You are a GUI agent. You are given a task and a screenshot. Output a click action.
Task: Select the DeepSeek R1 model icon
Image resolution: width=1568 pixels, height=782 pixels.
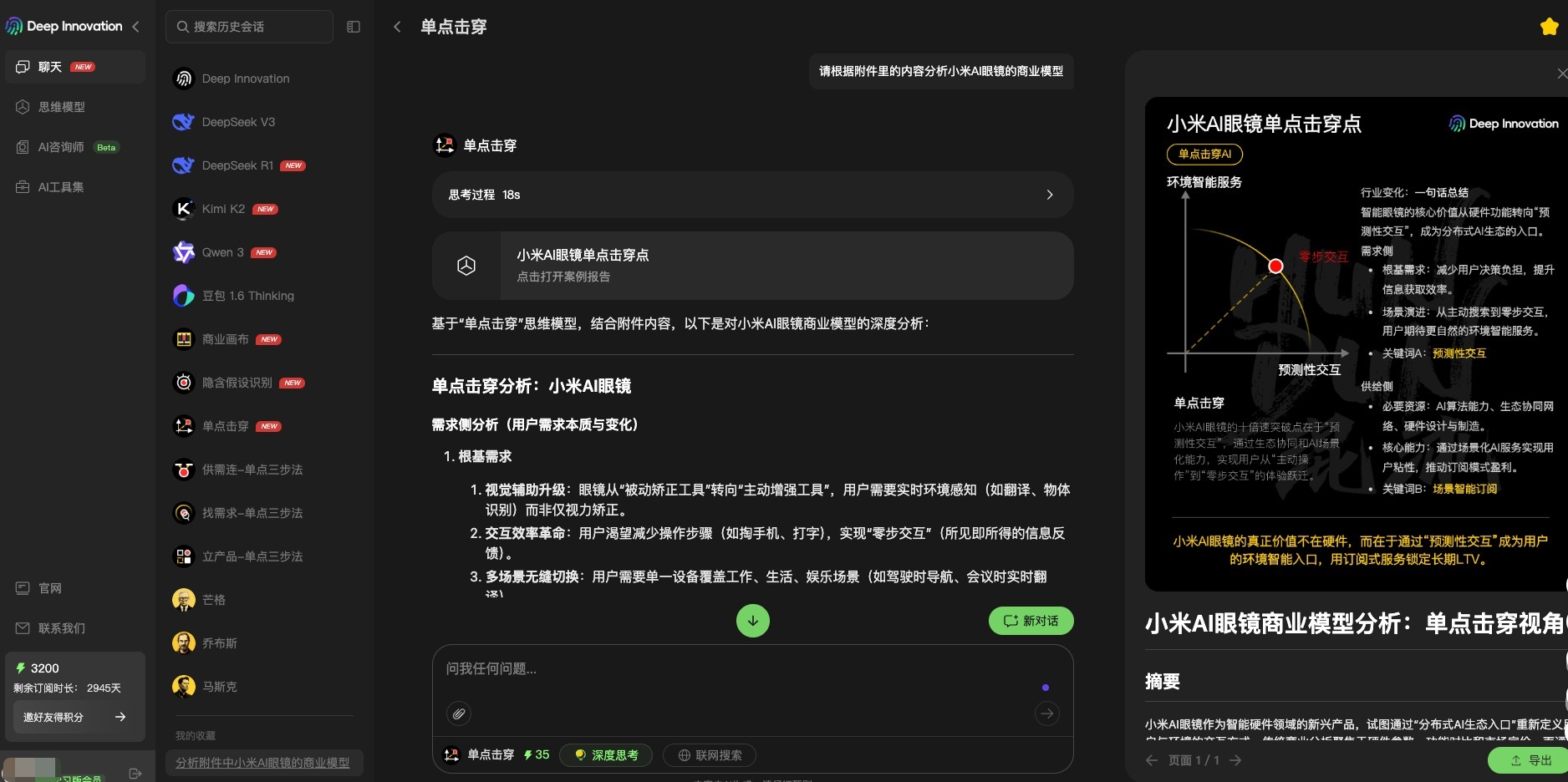tap(184, 165)
